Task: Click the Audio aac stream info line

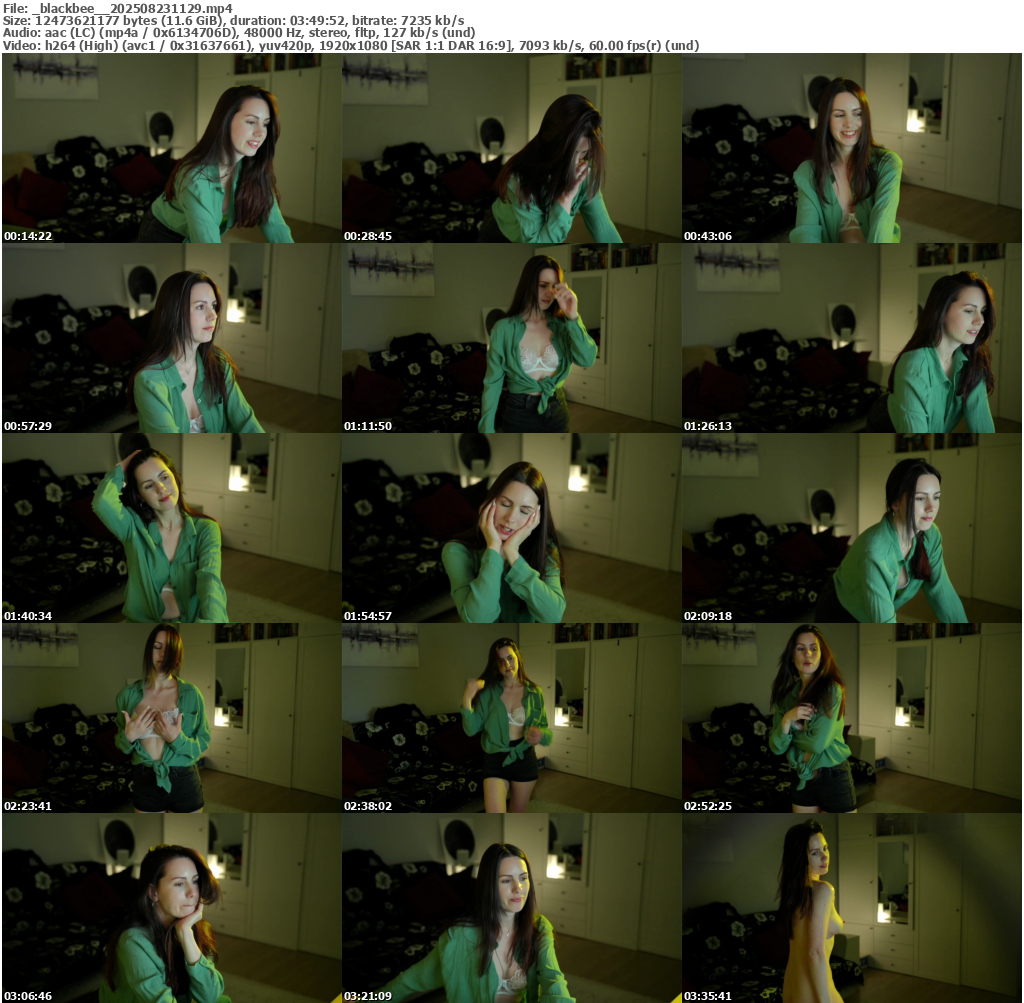Action: (239, 33)
